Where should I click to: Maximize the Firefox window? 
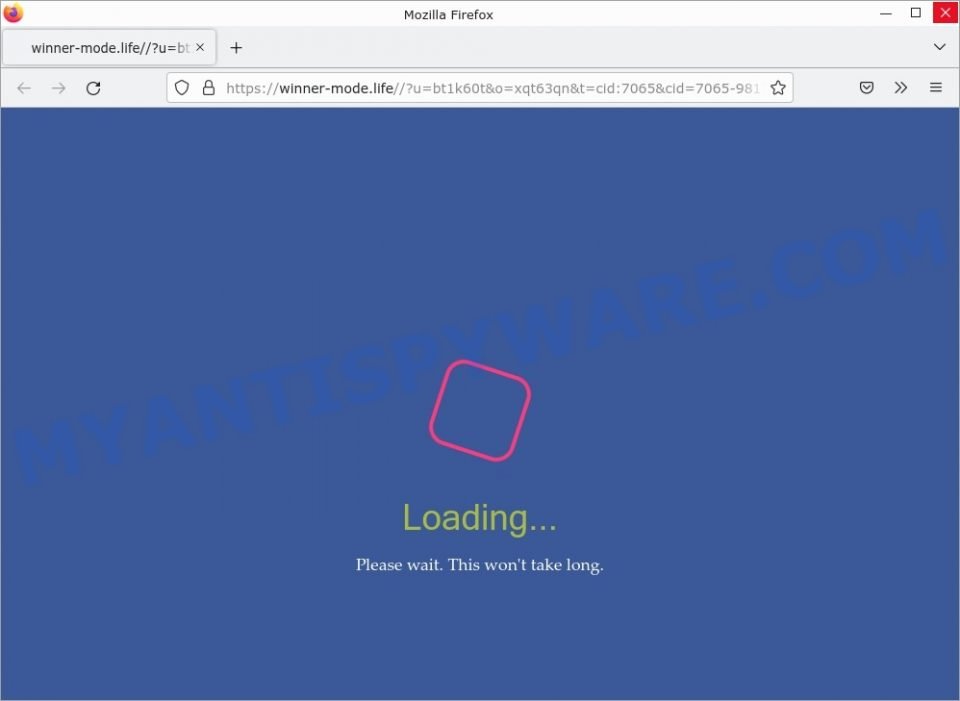coord(915,13)
